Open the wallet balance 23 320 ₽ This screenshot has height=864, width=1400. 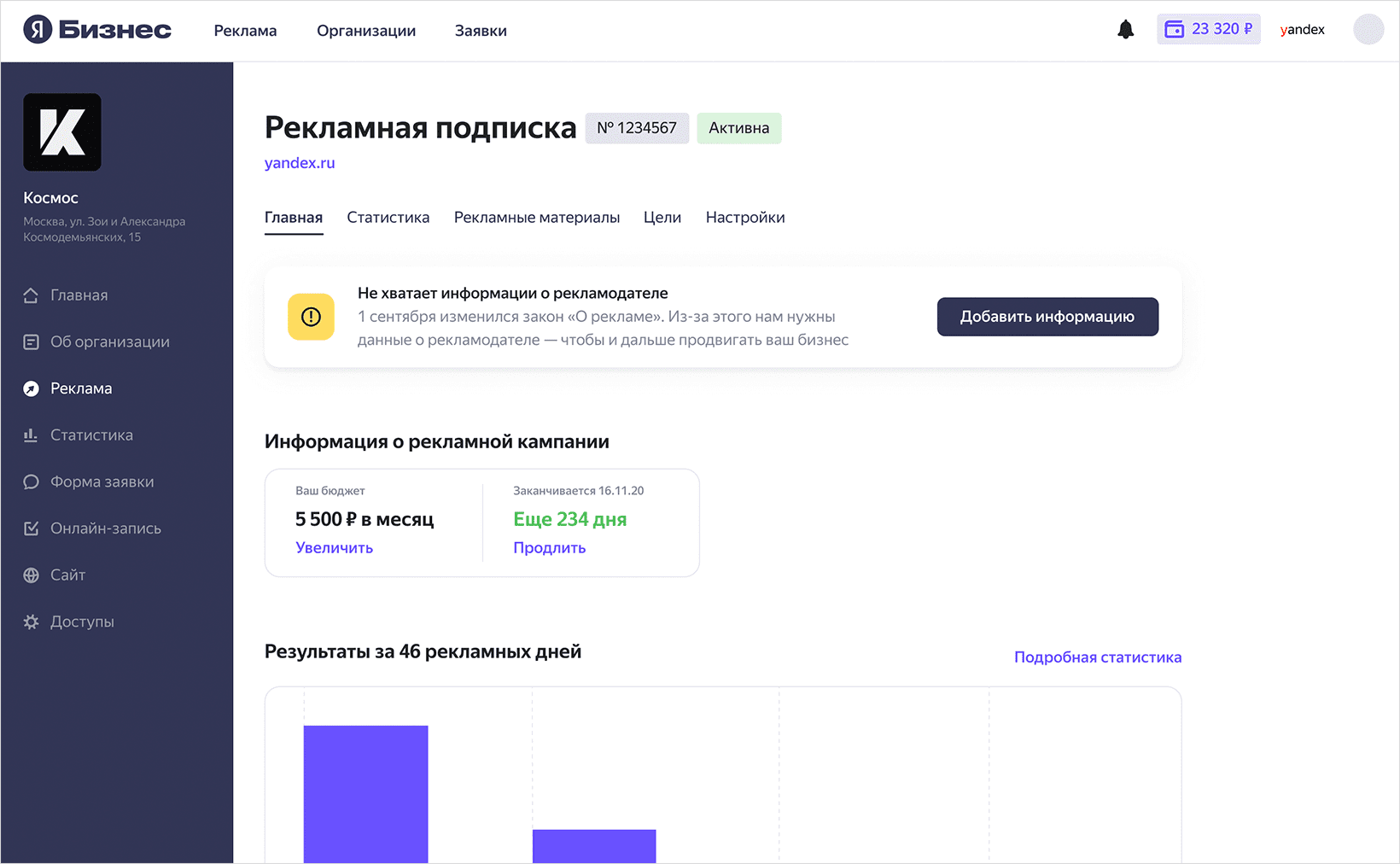click(x=1208, y=29)
